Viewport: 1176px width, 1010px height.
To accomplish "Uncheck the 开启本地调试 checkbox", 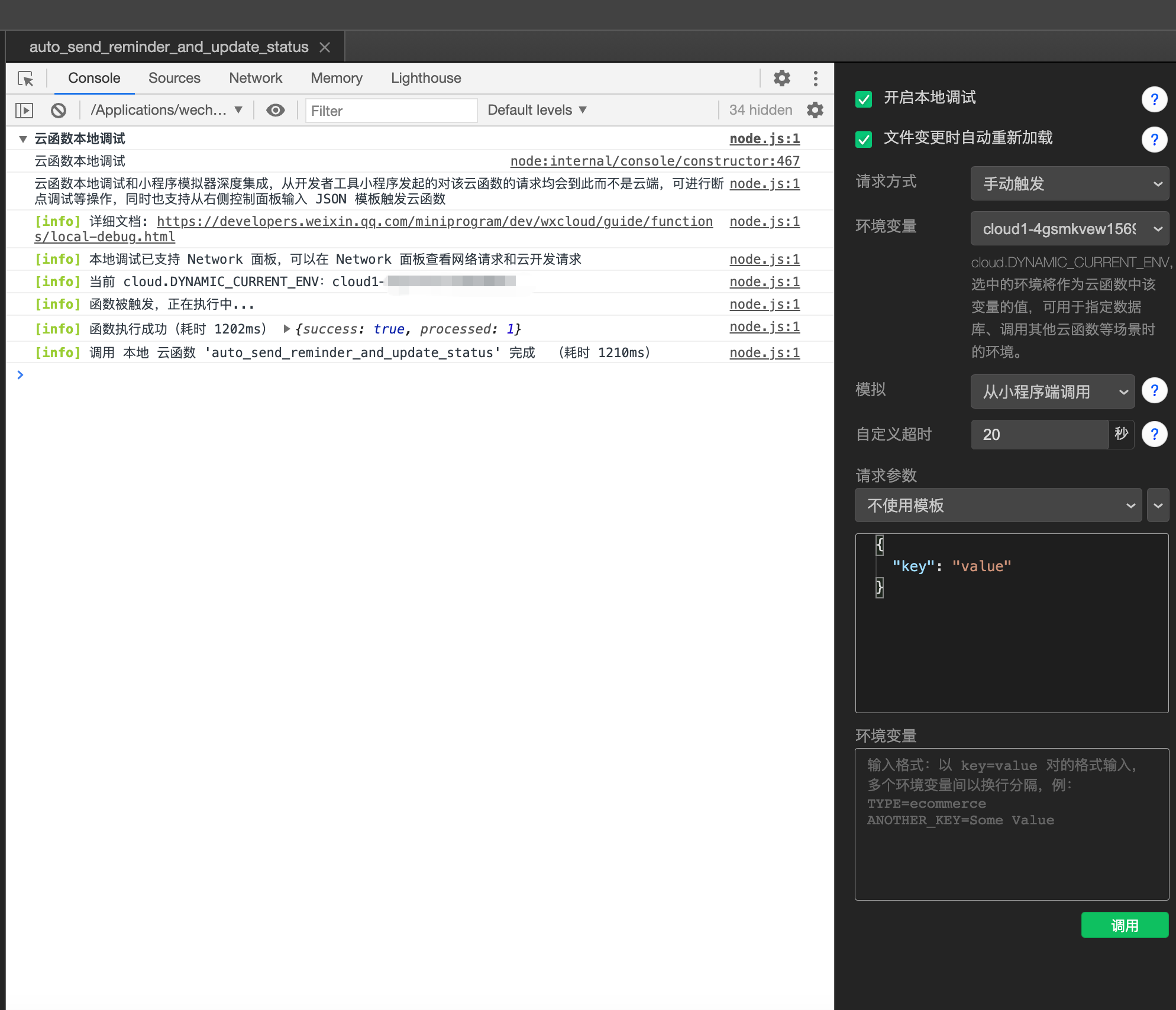I will pyautogui.click(x=864, y=99).
